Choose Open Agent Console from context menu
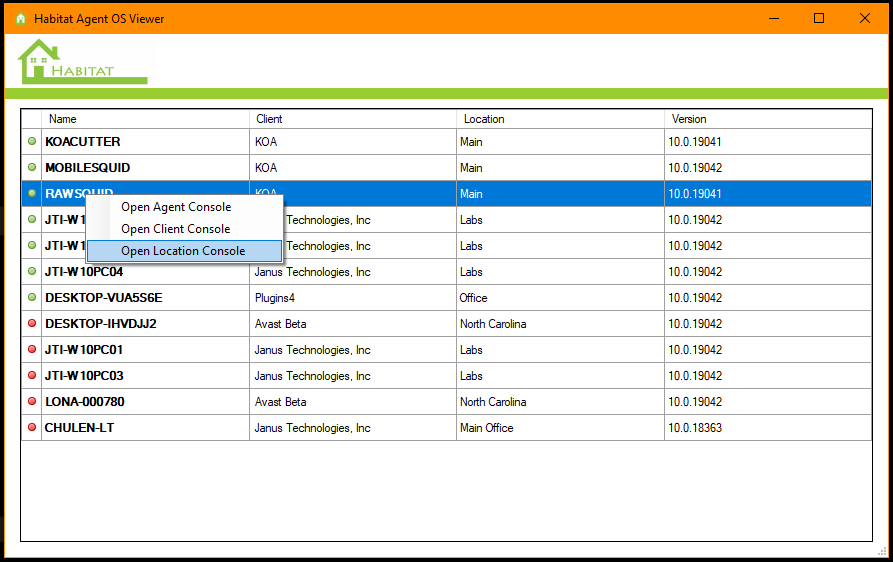893x562 pixels. pyautogui.click(x=176, y=207)
